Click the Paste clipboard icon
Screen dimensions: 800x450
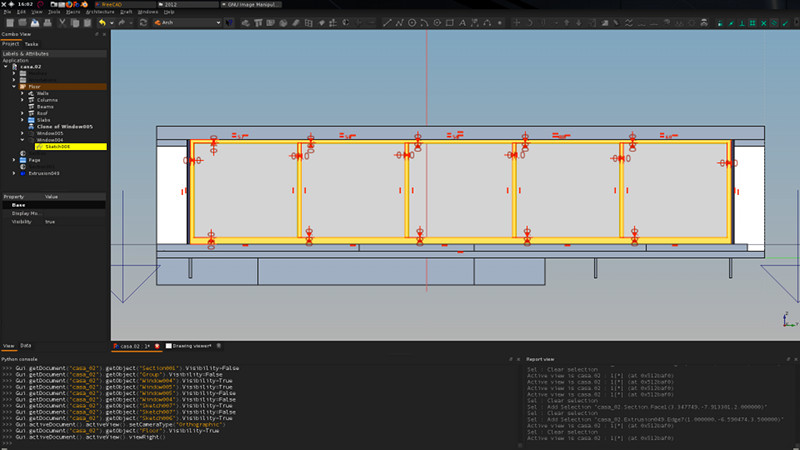tap(87, 22)
